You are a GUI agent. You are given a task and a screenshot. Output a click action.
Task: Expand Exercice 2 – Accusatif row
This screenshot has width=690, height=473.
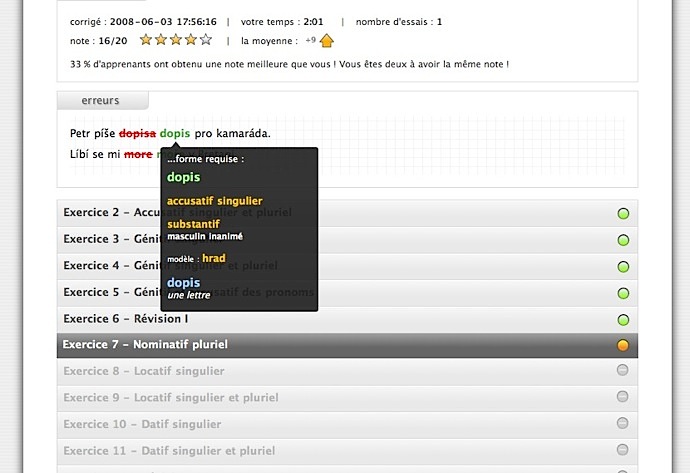pyautogui.click(x=347, y=213)
